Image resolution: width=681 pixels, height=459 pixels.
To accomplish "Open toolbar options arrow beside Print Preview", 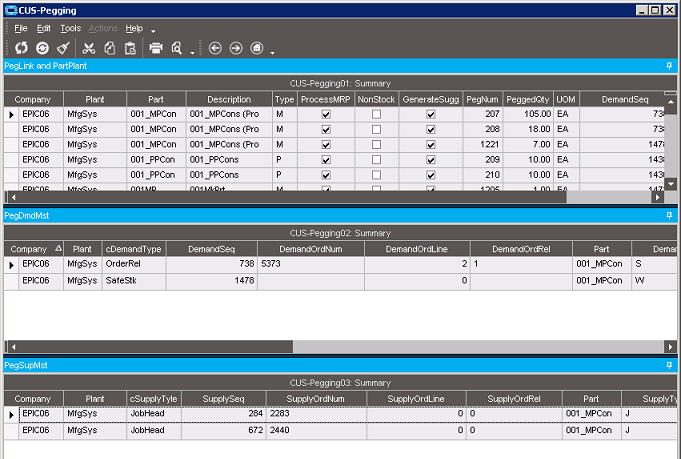I will [x=192, y=53].
